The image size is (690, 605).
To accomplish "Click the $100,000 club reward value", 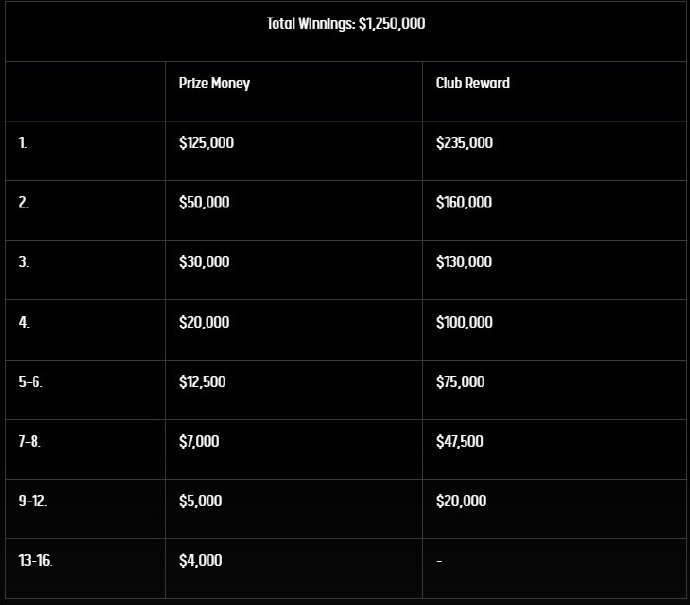I will point(464,322).
